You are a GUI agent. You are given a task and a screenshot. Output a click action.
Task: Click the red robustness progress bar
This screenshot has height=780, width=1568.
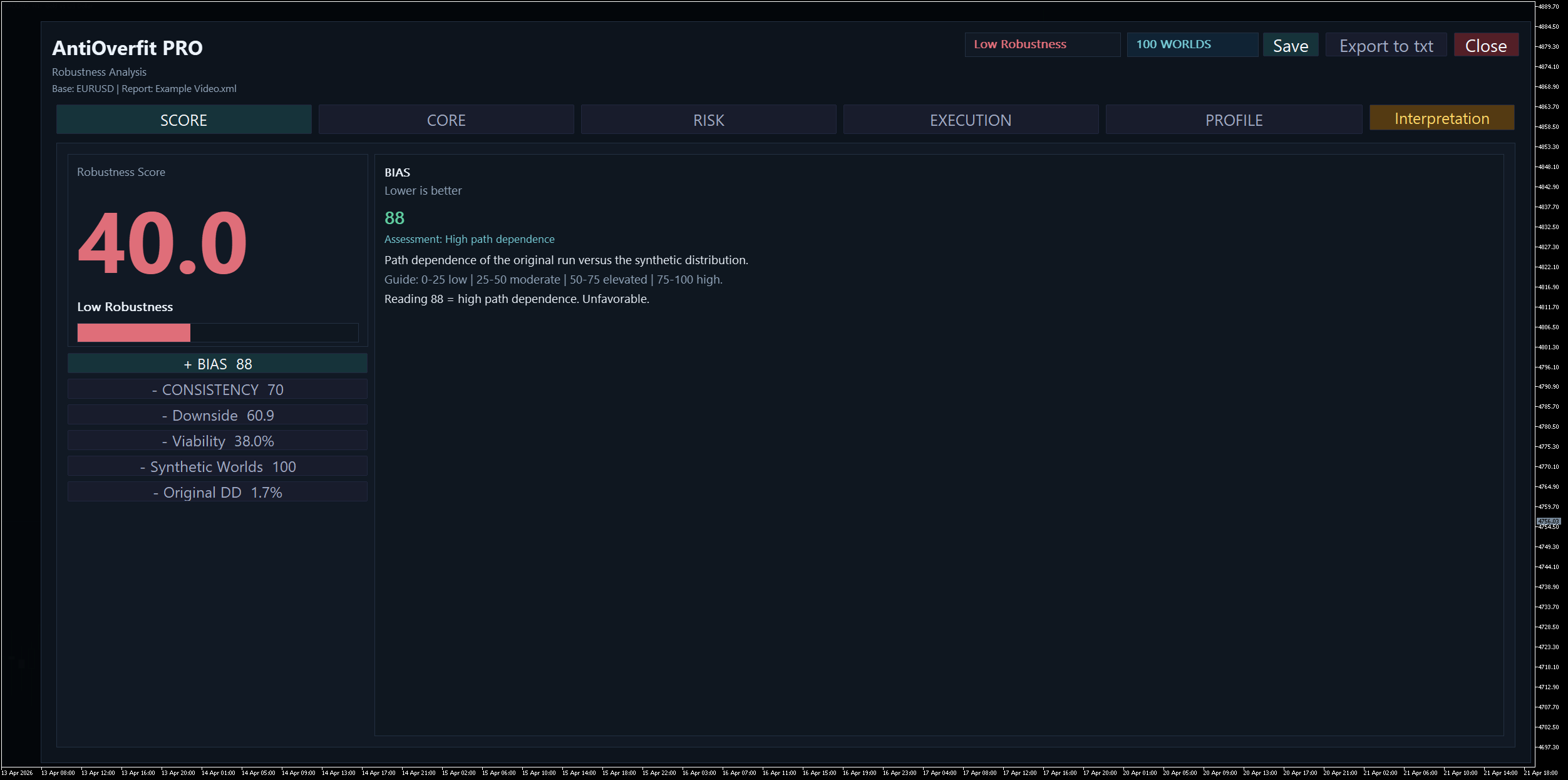coord(134,332)
